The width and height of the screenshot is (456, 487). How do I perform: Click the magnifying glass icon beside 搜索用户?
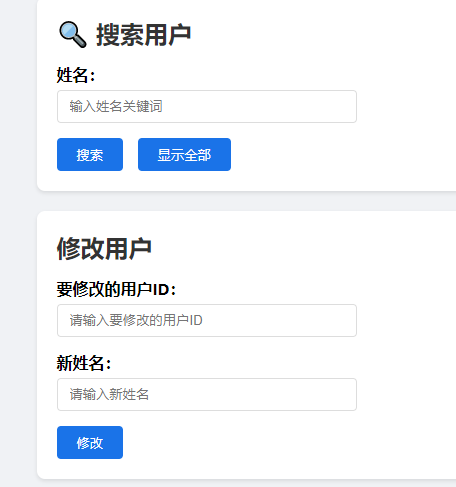73,35
